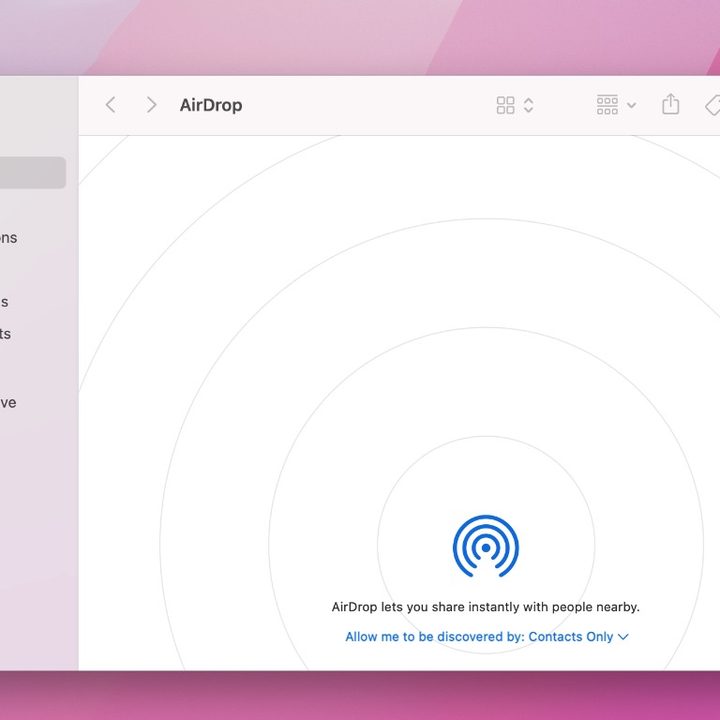The width and height of the screenshot is (720, 720).
Task: Open 'Allow me to be discovered by' menu
Action: click(x=487, y=636)
